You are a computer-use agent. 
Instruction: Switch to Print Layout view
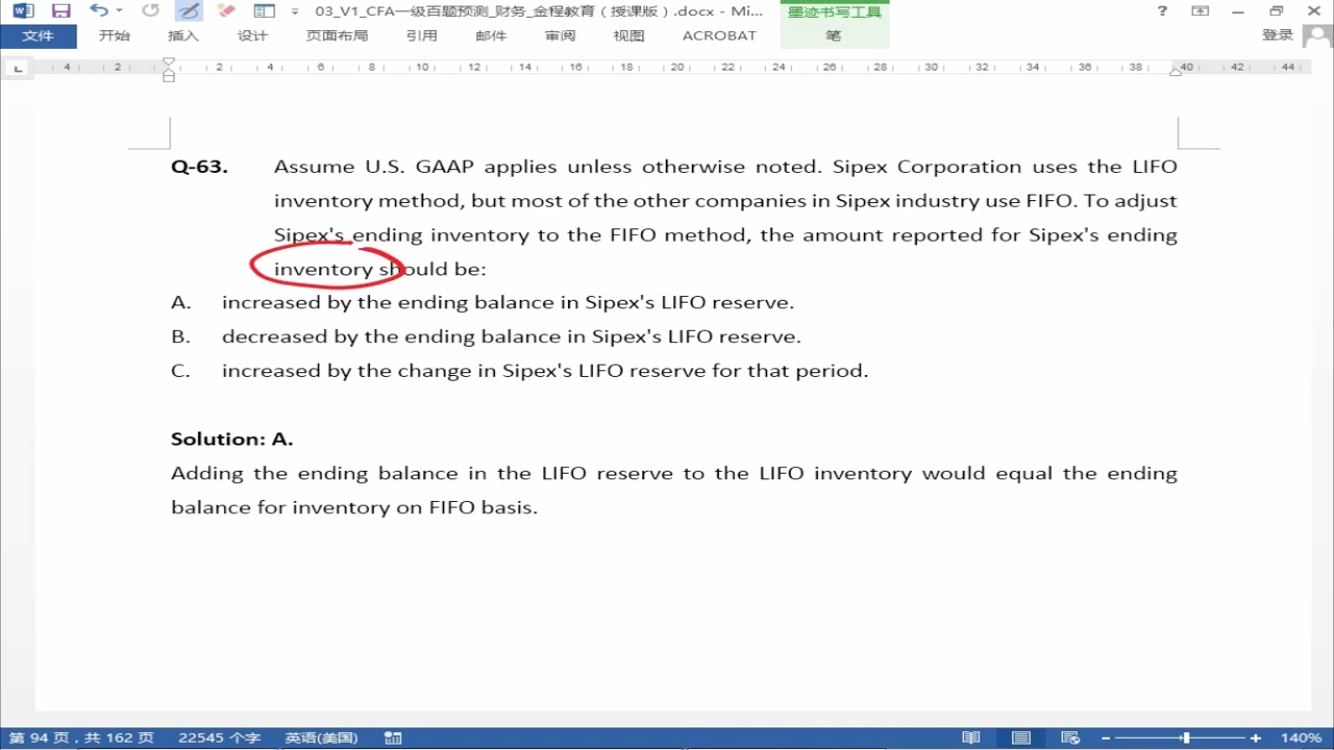pyautogui.click(x=1021, y=738)
